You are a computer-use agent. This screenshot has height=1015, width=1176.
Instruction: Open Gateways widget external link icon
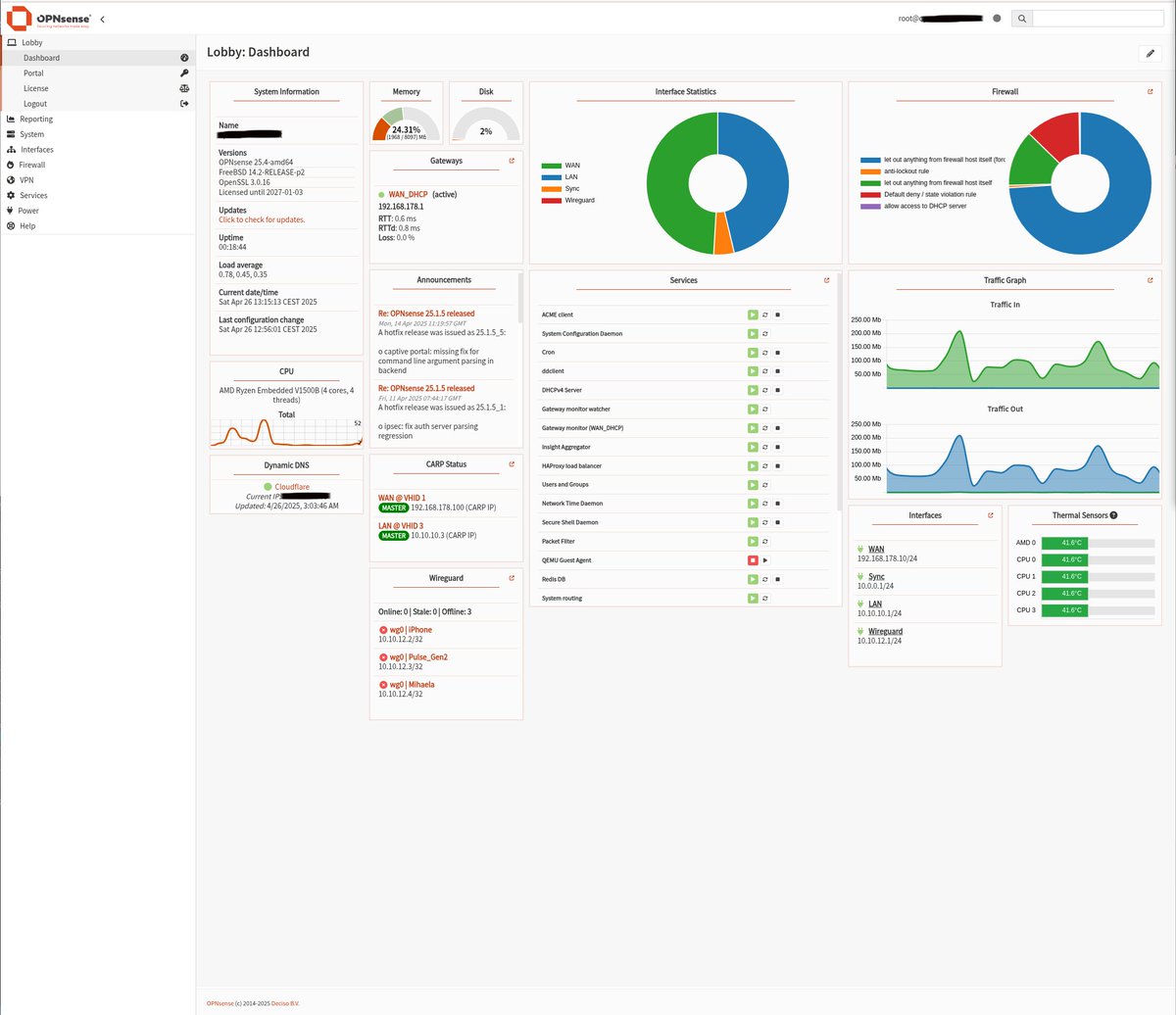512,161
